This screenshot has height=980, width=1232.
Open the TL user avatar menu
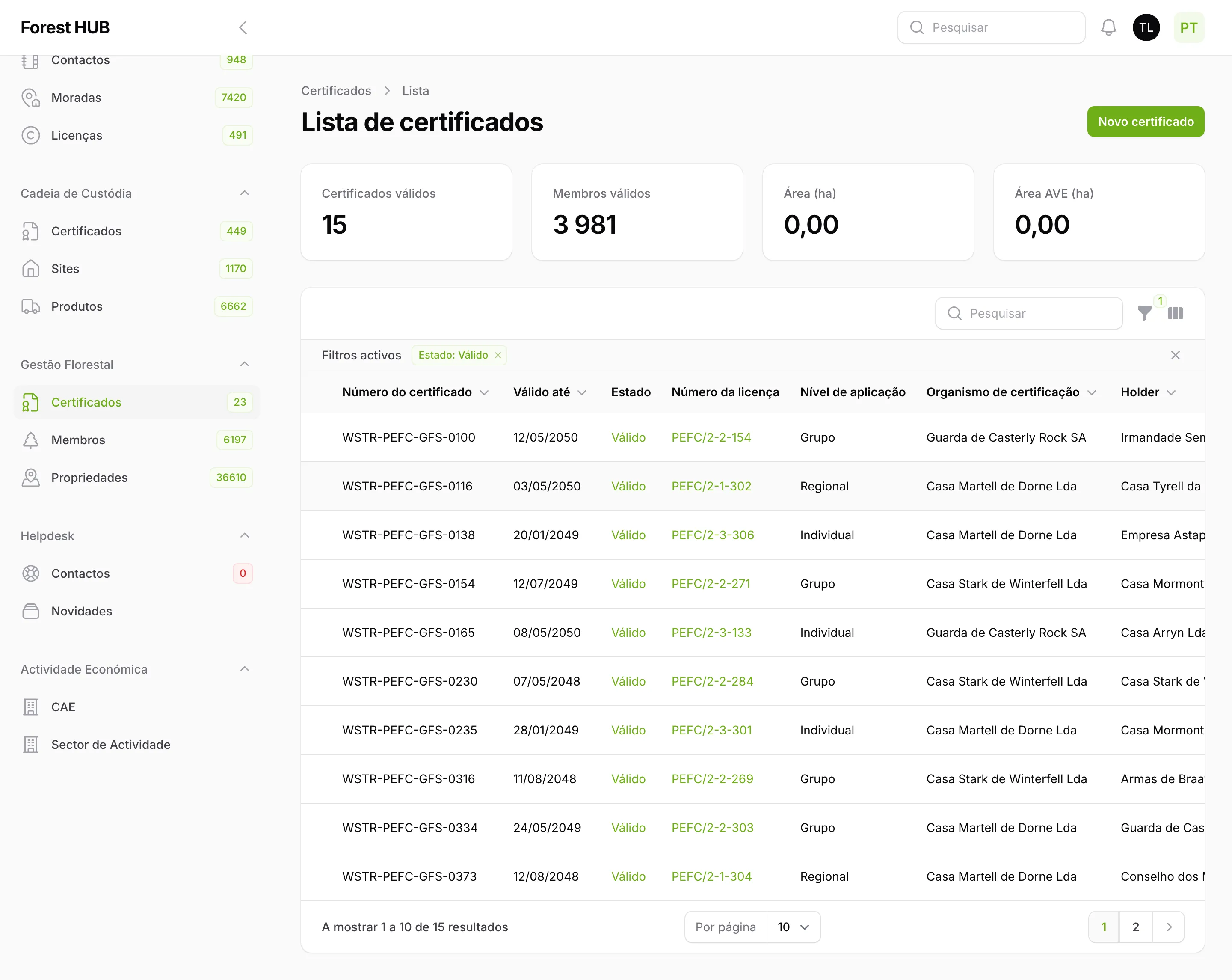pyautogui.click(x=1146, y=27)
